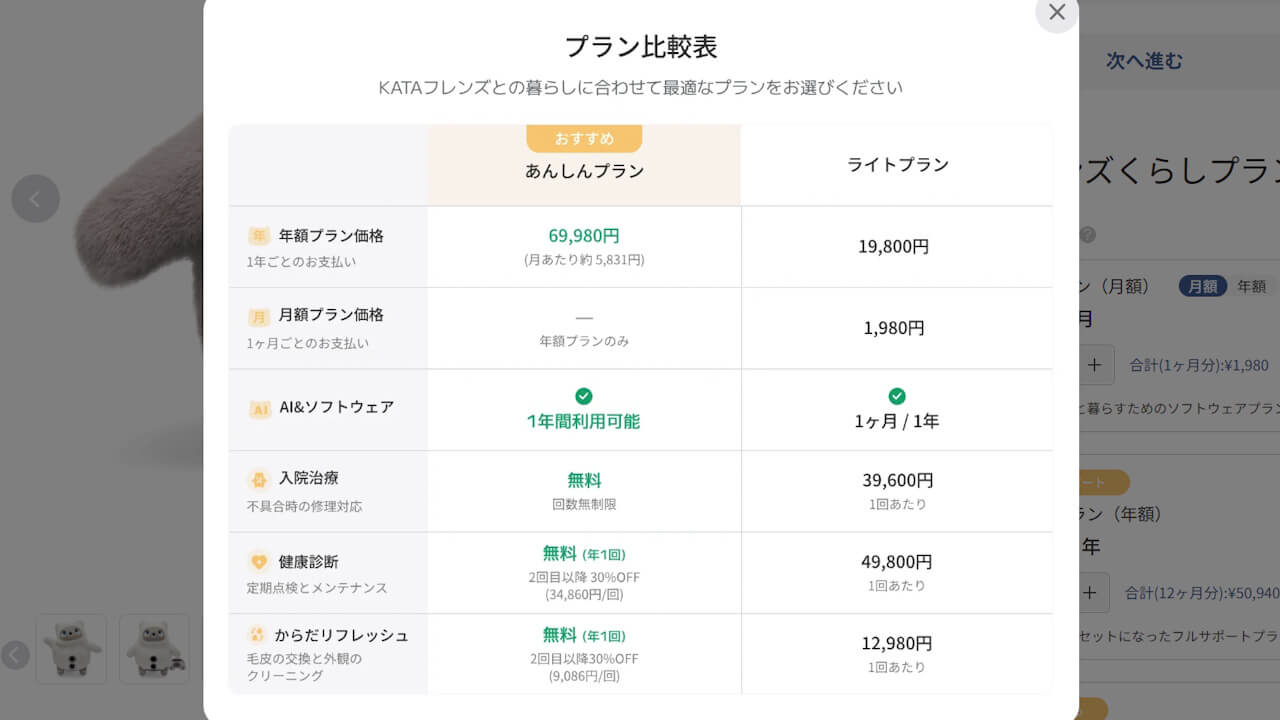This screenshot has width=1280, height=720.
Task: Select the あんしんプラン column header
Action: click(584, 171)
